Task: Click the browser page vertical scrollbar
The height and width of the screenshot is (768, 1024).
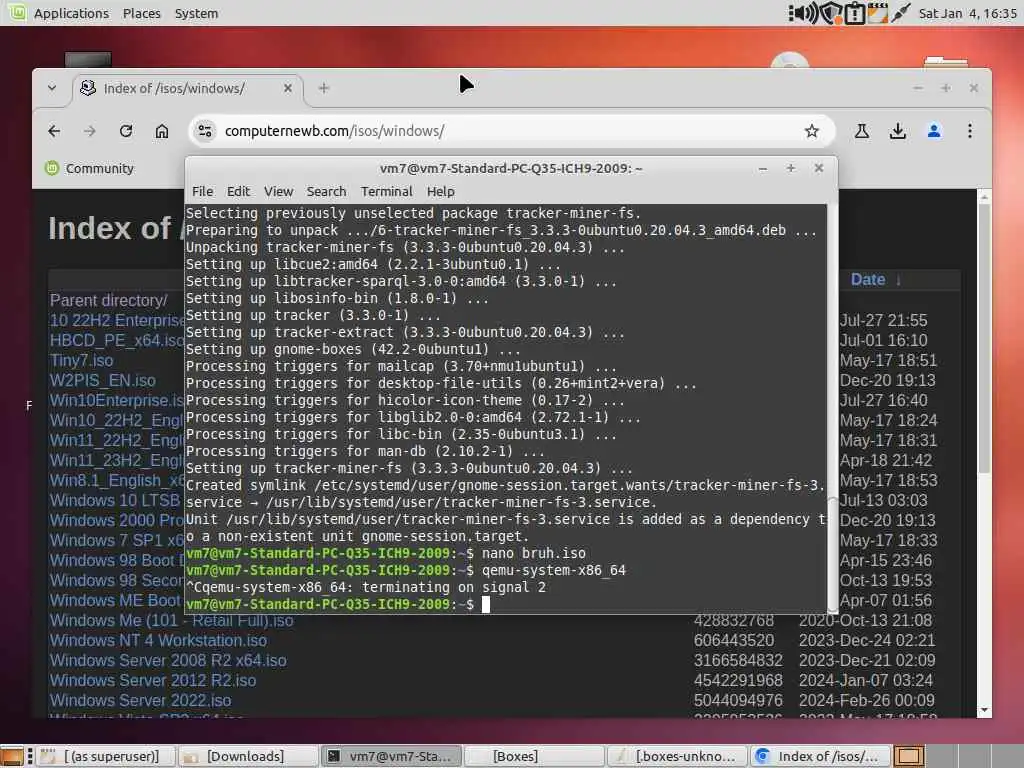Action: pos(984,340)
